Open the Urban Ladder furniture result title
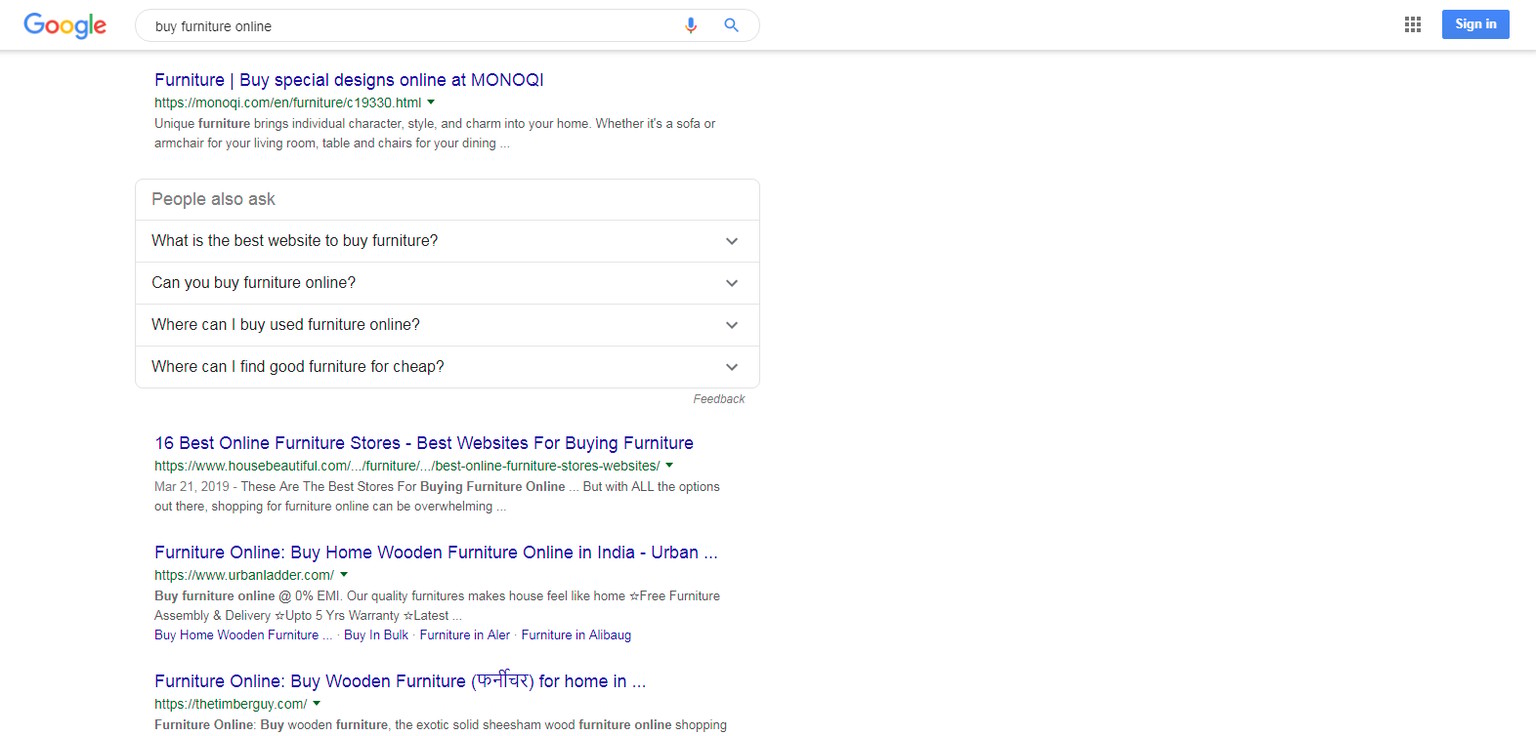1536x736 pixels. (x=436, y=552)
